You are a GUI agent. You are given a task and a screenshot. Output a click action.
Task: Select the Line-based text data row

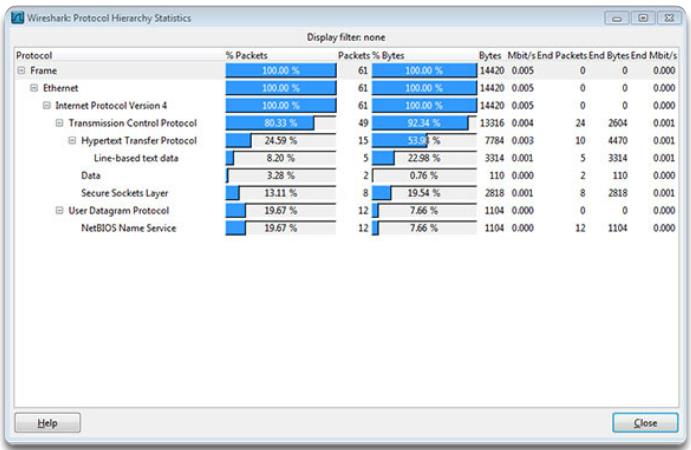(136, 158)
